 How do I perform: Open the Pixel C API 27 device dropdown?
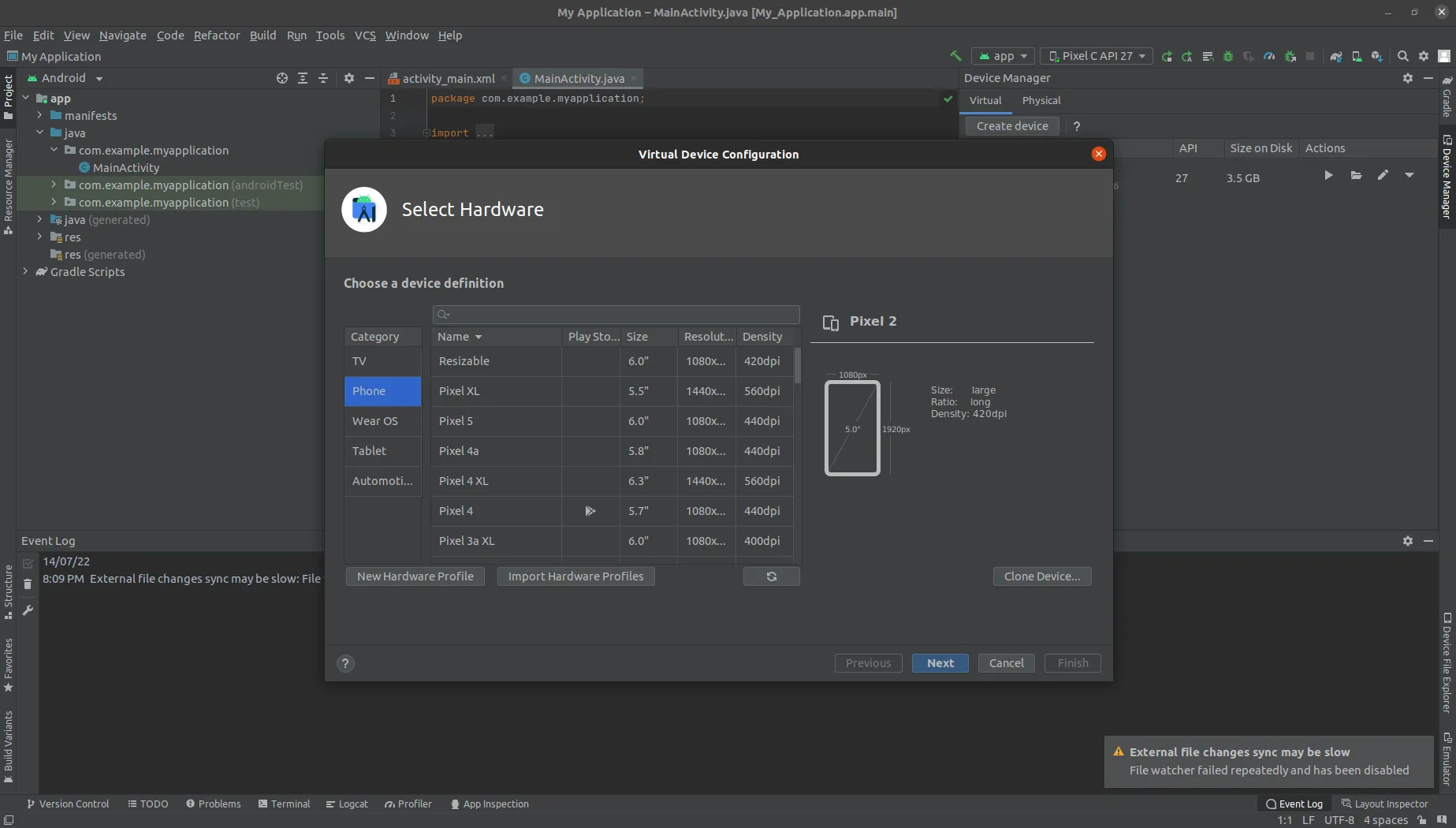pyautogui.click(x=1097, y=56)
